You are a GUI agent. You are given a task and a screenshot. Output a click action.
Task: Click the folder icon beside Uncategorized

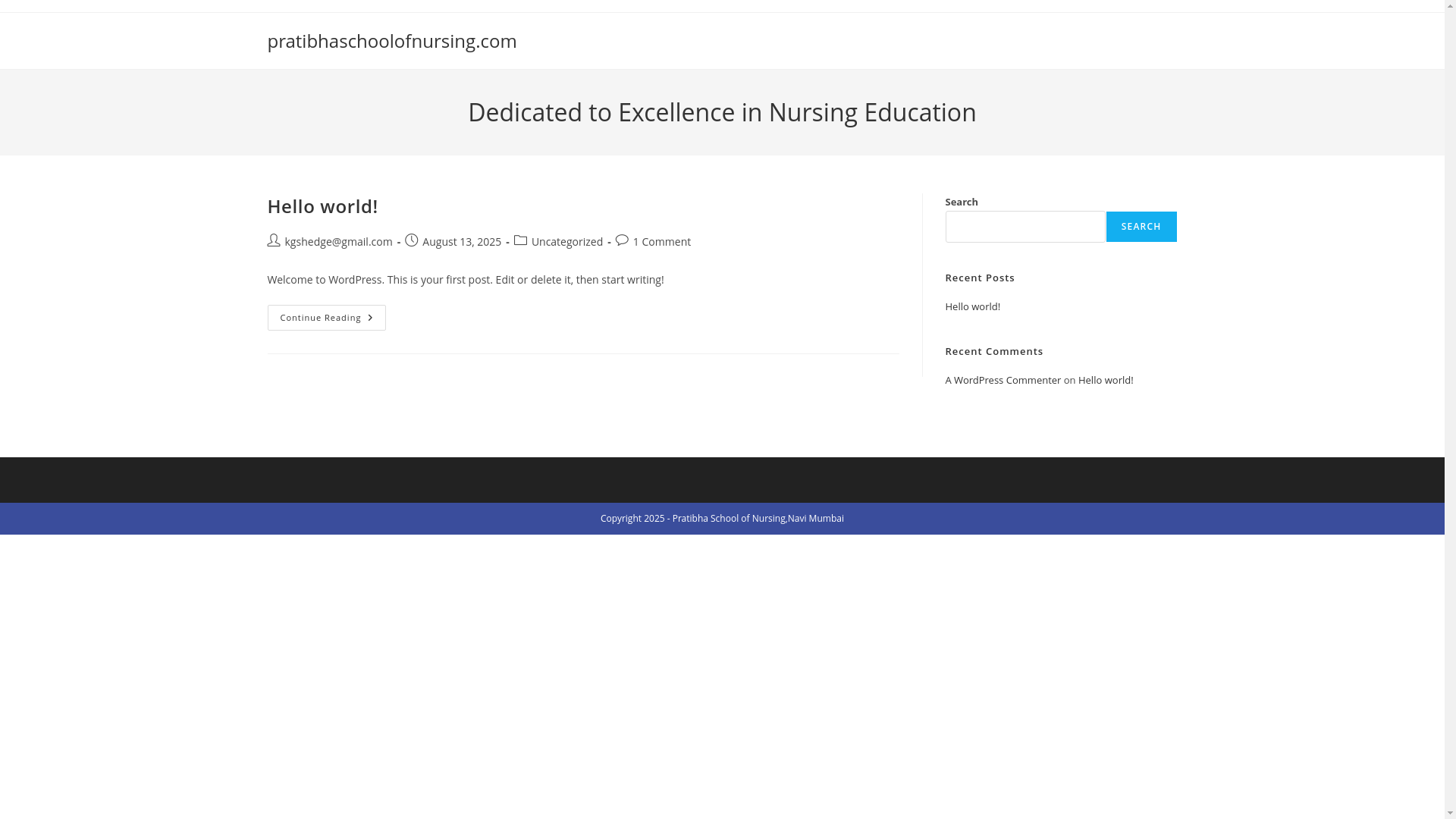[521, 241]
